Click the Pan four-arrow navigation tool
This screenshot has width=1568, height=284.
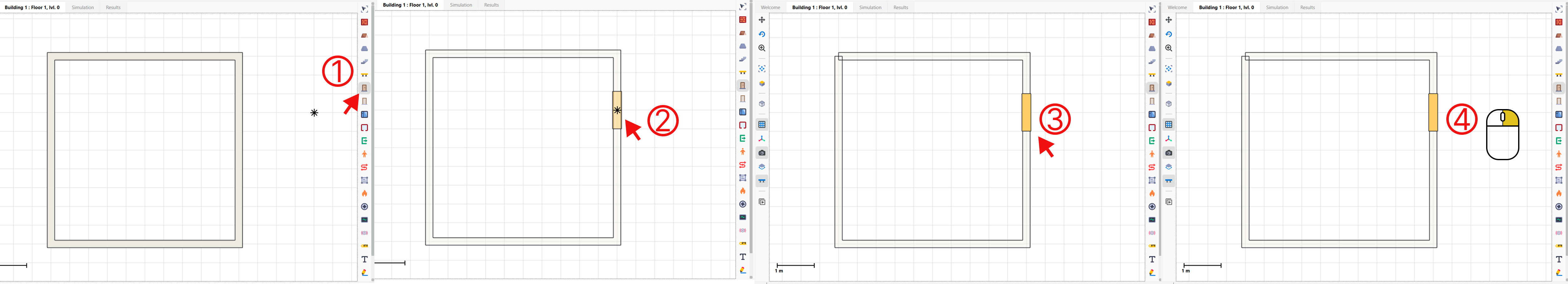pos(762,20)
